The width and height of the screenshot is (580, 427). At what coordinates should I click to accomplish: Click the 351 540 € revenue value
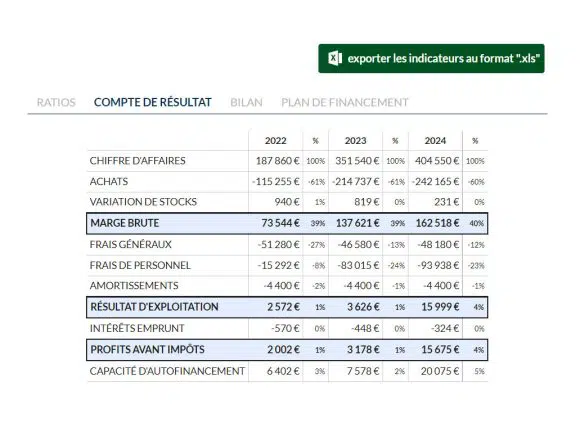(x=357, y=161)
